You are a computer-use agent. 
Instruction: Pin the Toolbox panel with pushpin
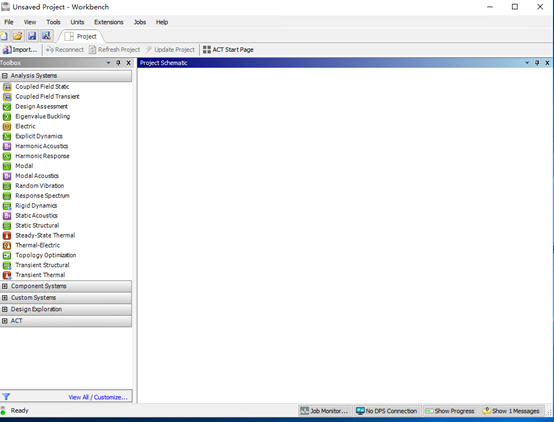click(118, 63)
